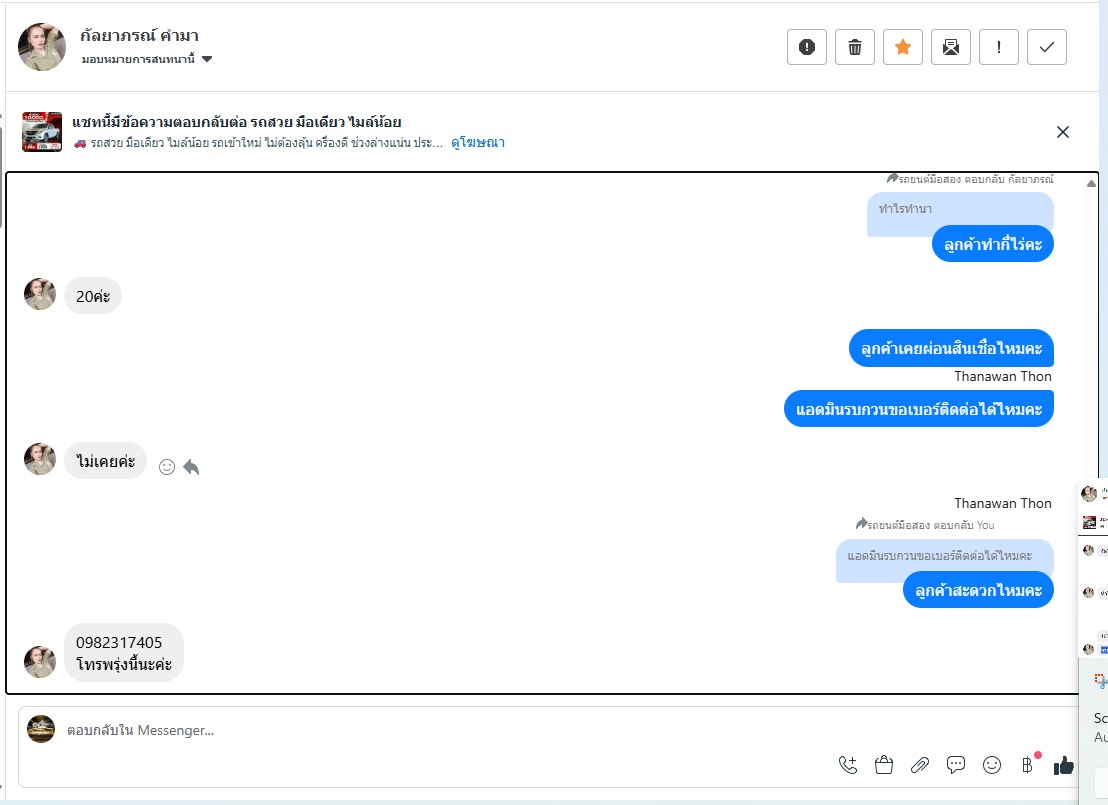Dismiss the ad reply banner
The width and height of the screenshot is (1108, 805).
click(1062, 132)
